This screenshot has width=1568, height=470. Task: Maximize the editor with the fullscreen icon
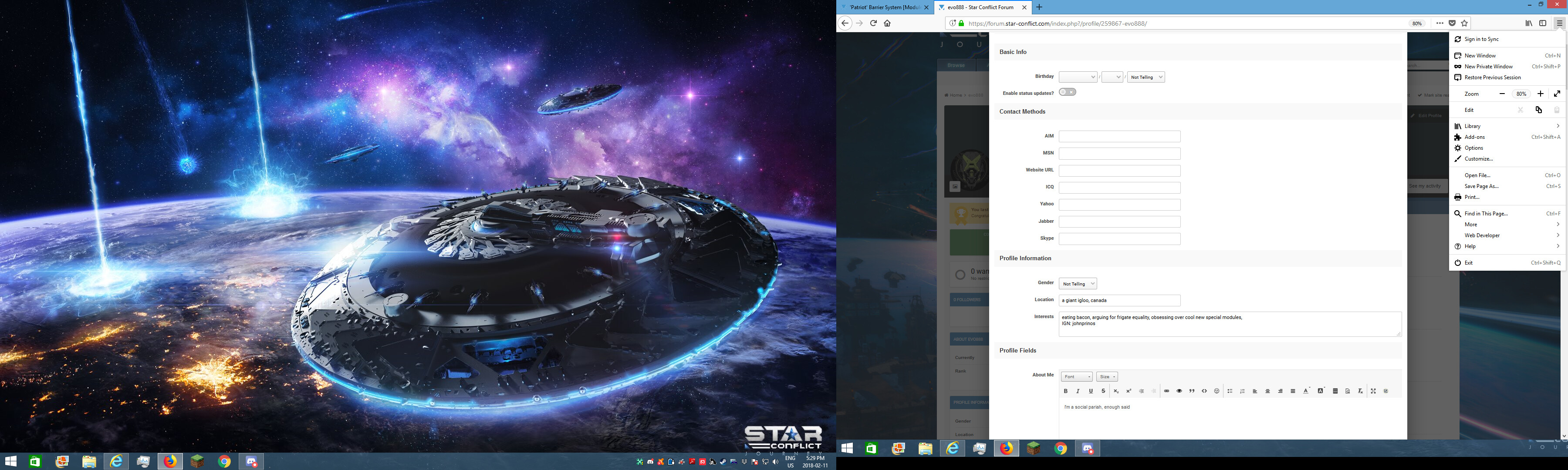(1373, 391)
